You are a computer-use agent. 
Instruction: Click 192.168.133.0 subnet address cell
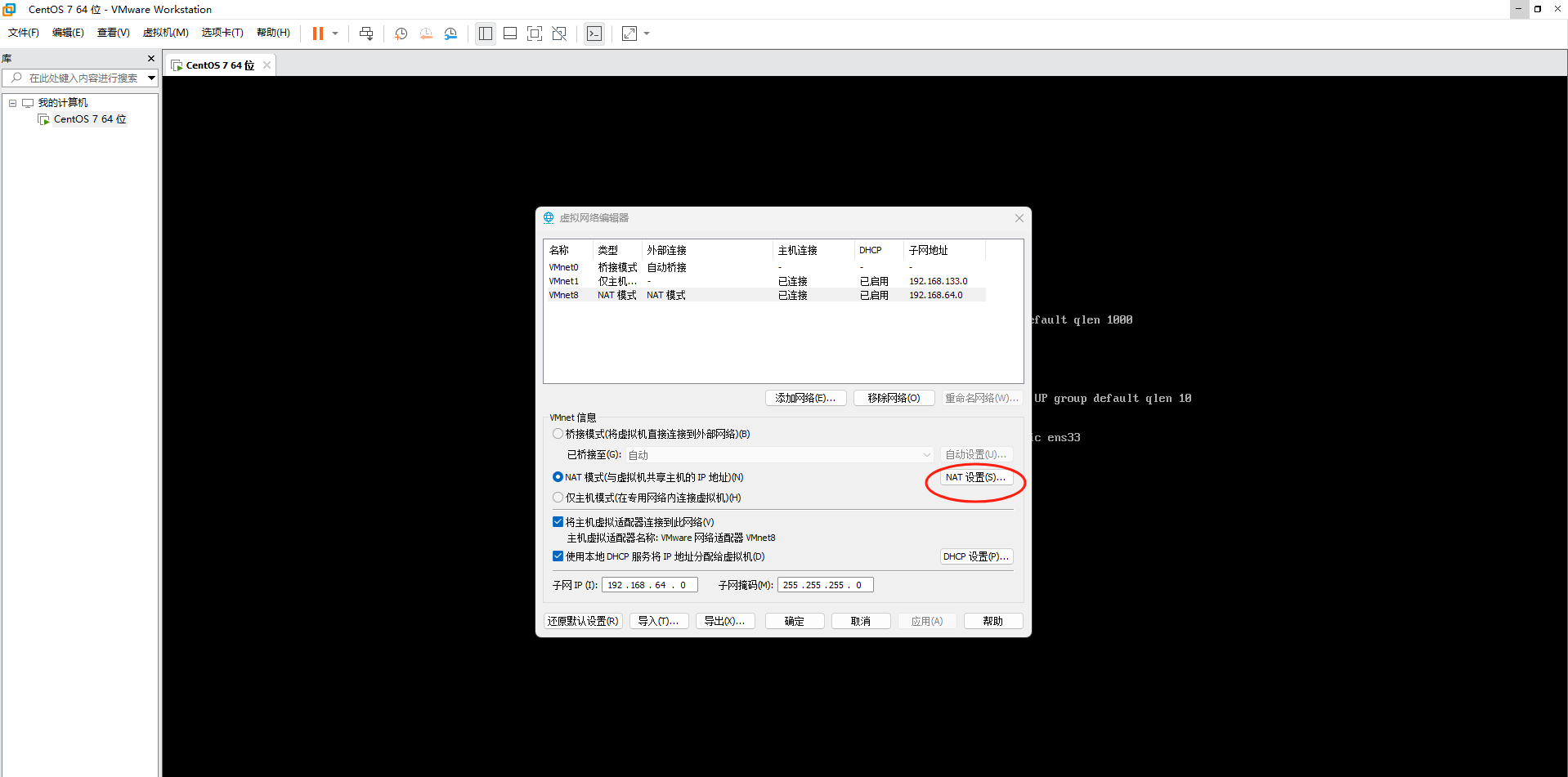pyautogui.click(x=939, y=281)
